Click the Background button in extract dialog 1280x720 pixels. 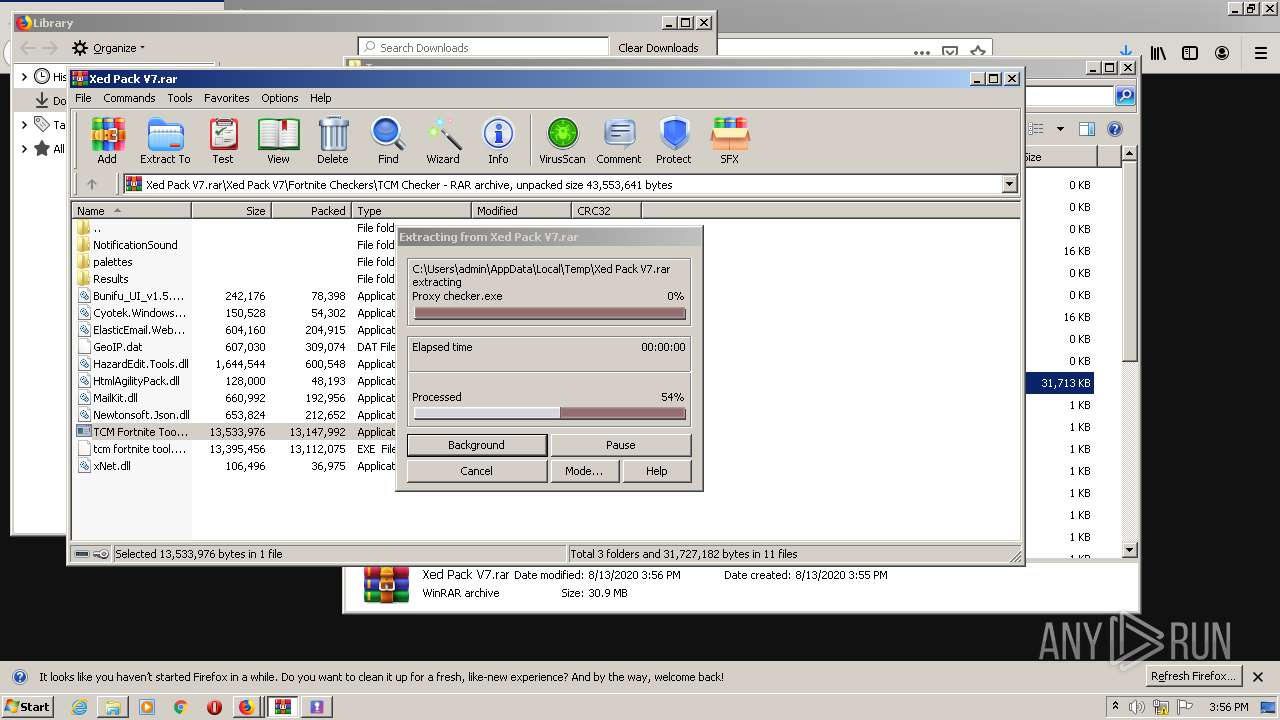(476, 445)
